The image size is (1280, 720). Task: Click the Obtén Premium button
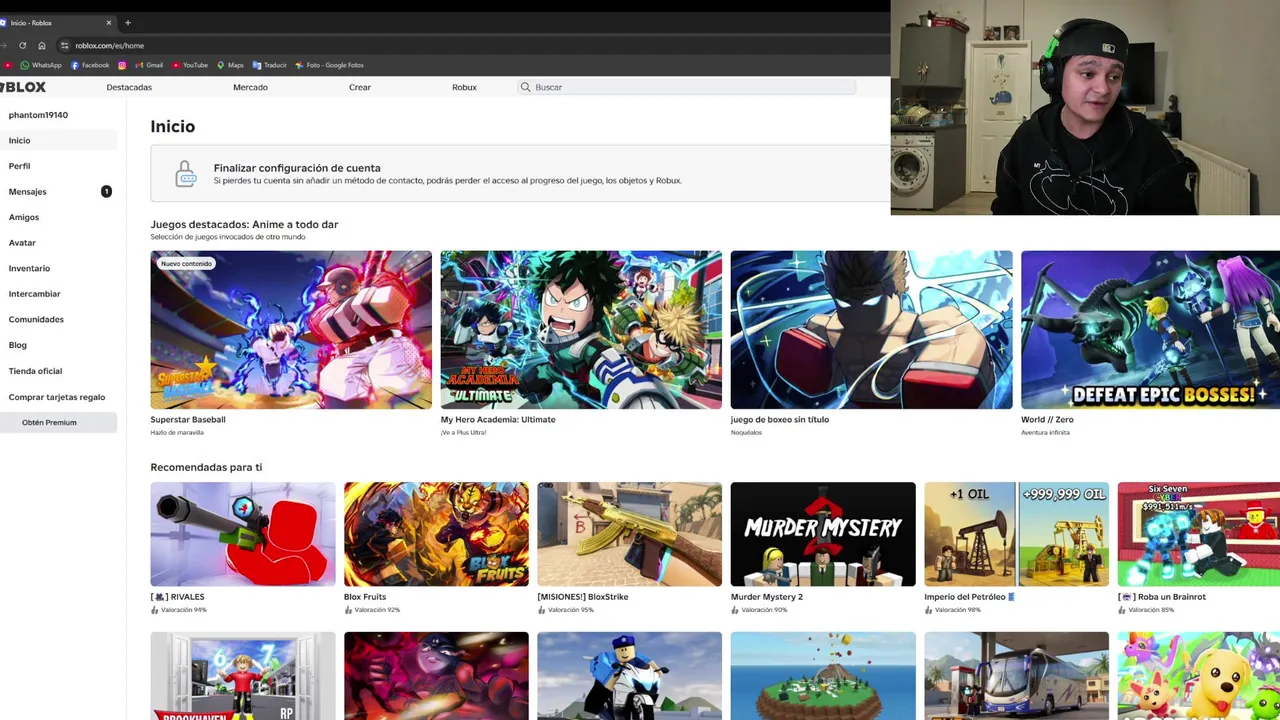(x=58, y=422)
